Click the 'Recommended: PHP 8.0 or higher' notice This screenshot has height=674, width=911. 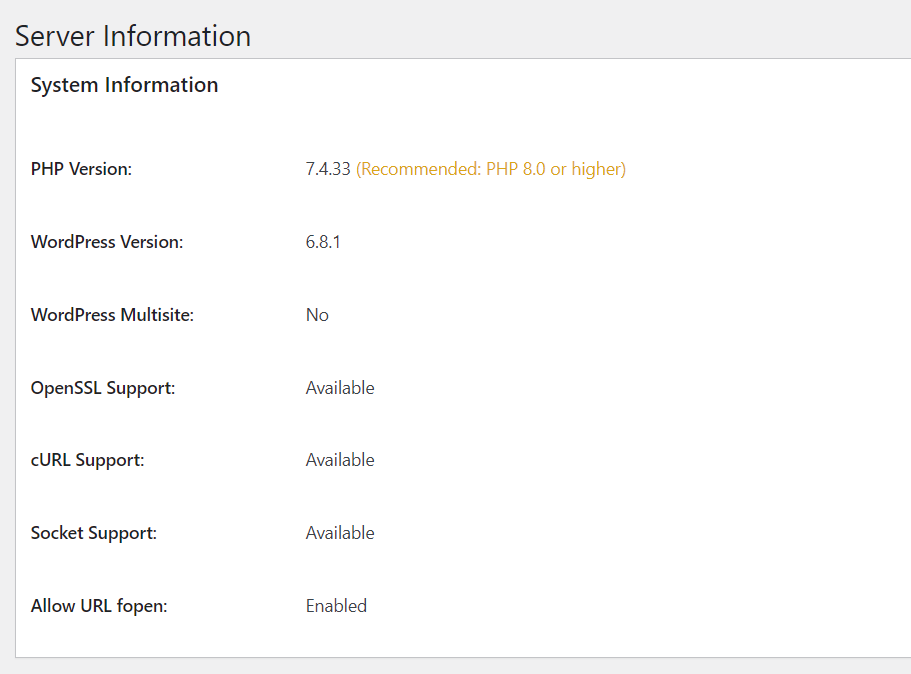[x=491, y=169]
